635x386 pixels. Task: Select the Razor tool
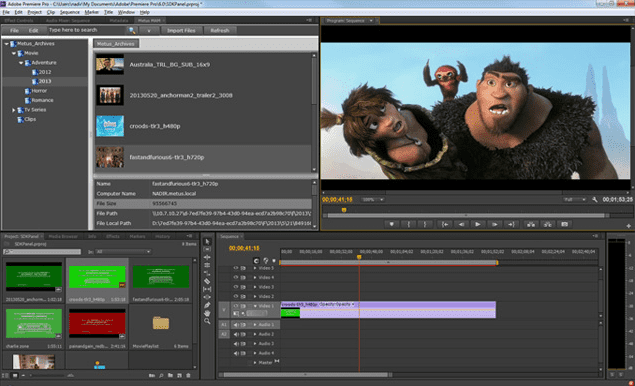(x=207, y=281)
